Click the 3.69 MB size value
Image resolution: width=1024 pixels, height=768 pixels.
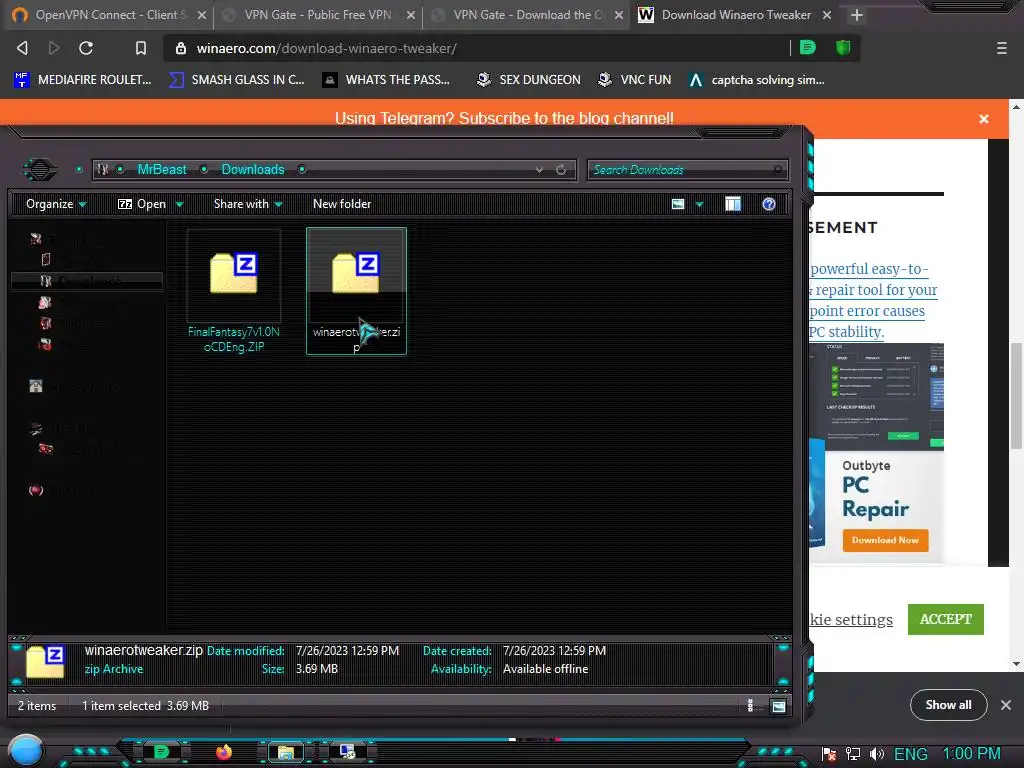(x=317, y=669)
